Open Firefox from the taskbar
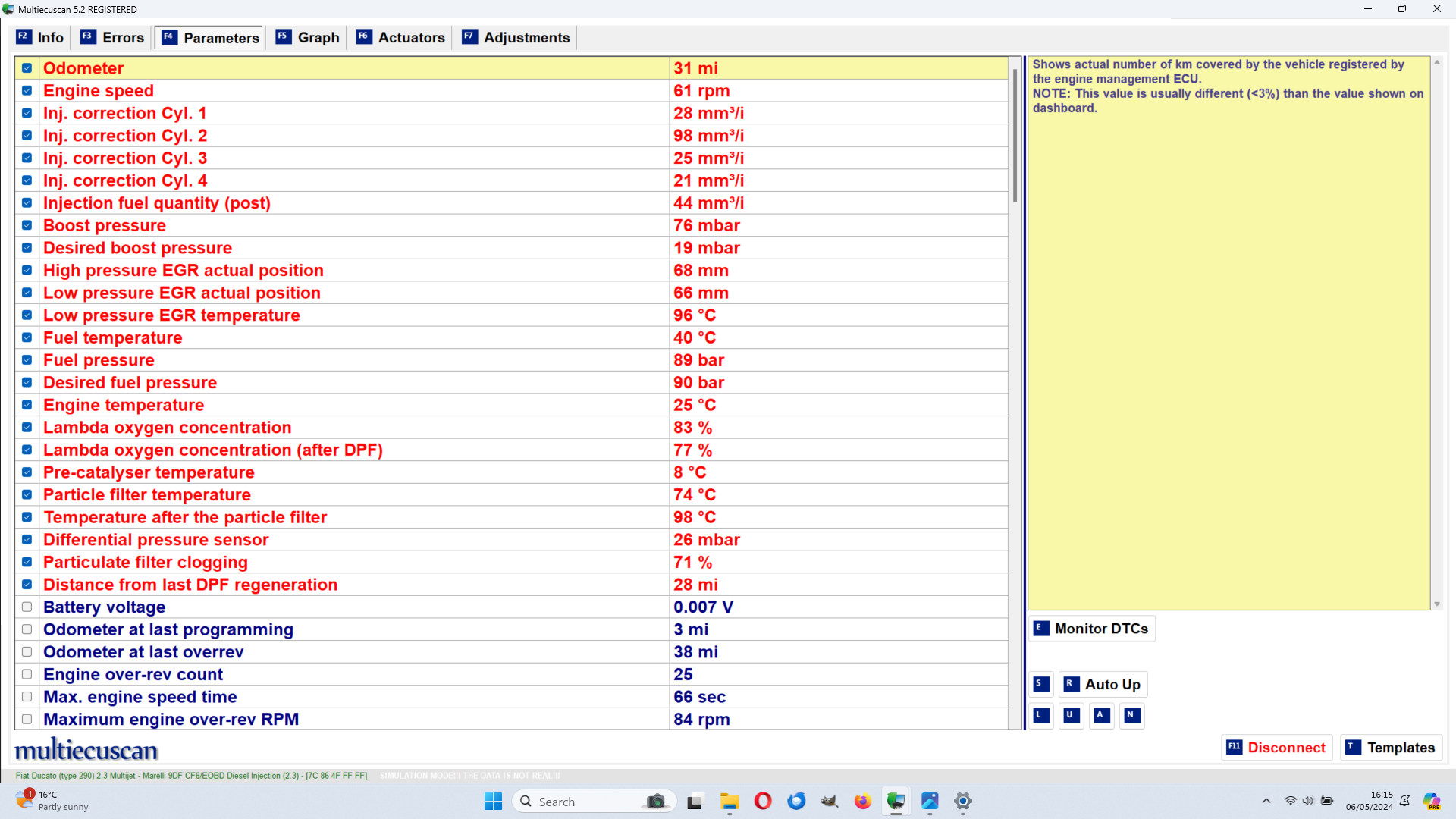 click(x=862, y=802)
